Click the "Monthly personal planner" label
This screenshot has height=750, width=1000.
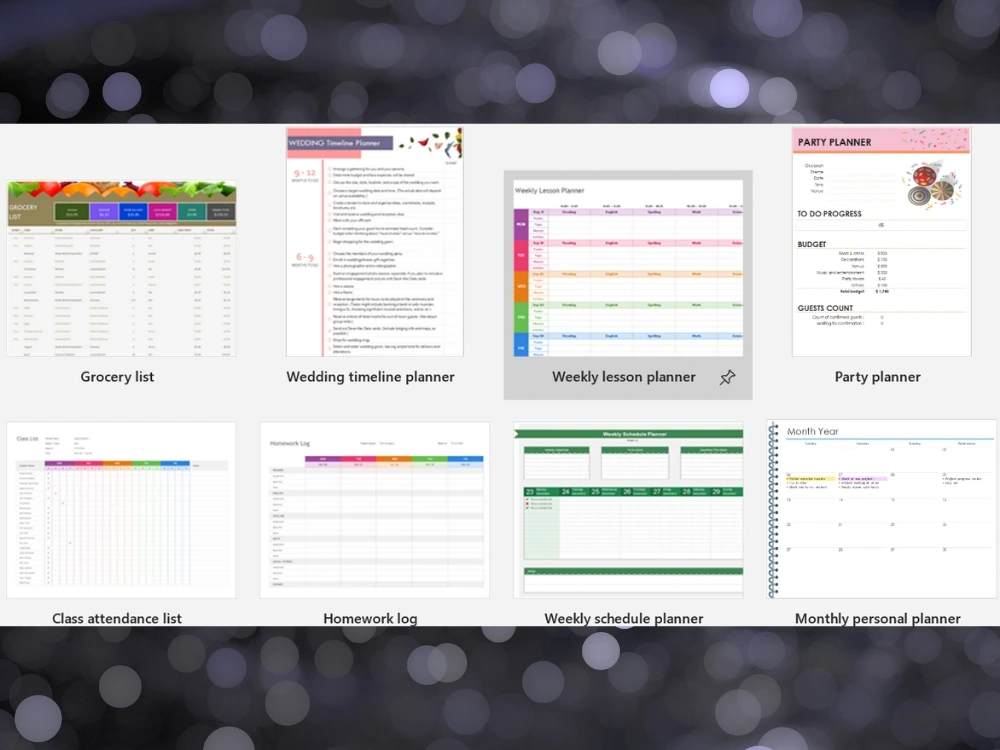[x=878, y=618]
